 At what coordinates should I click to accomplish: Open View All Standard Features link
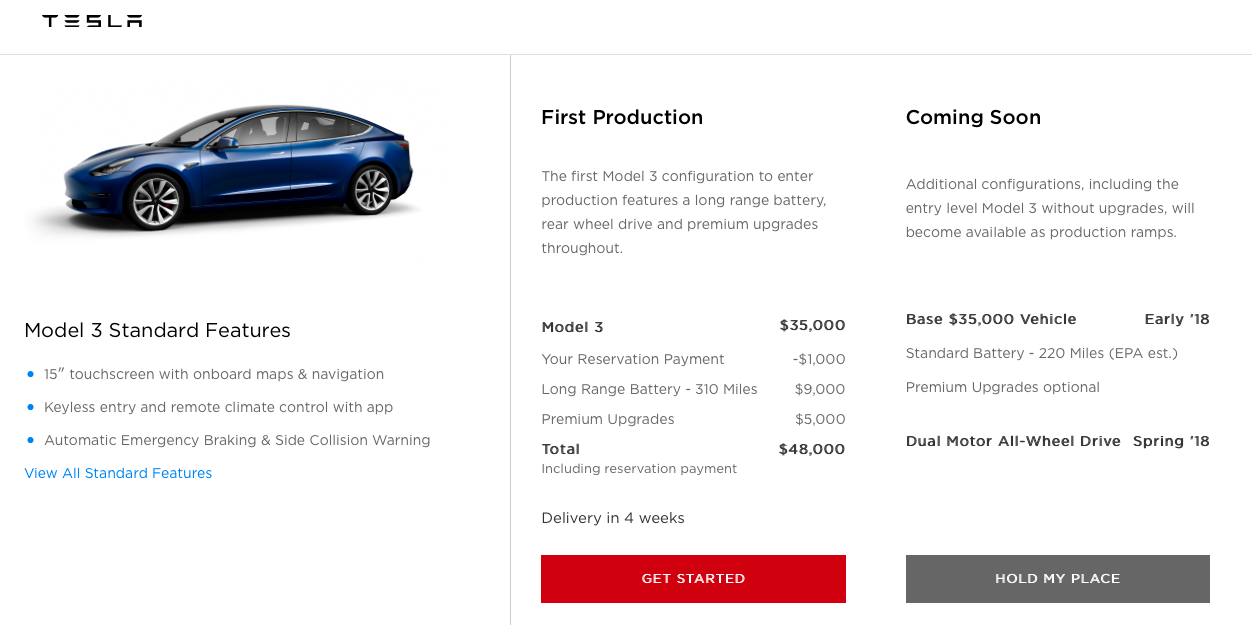tap(118, 473)
